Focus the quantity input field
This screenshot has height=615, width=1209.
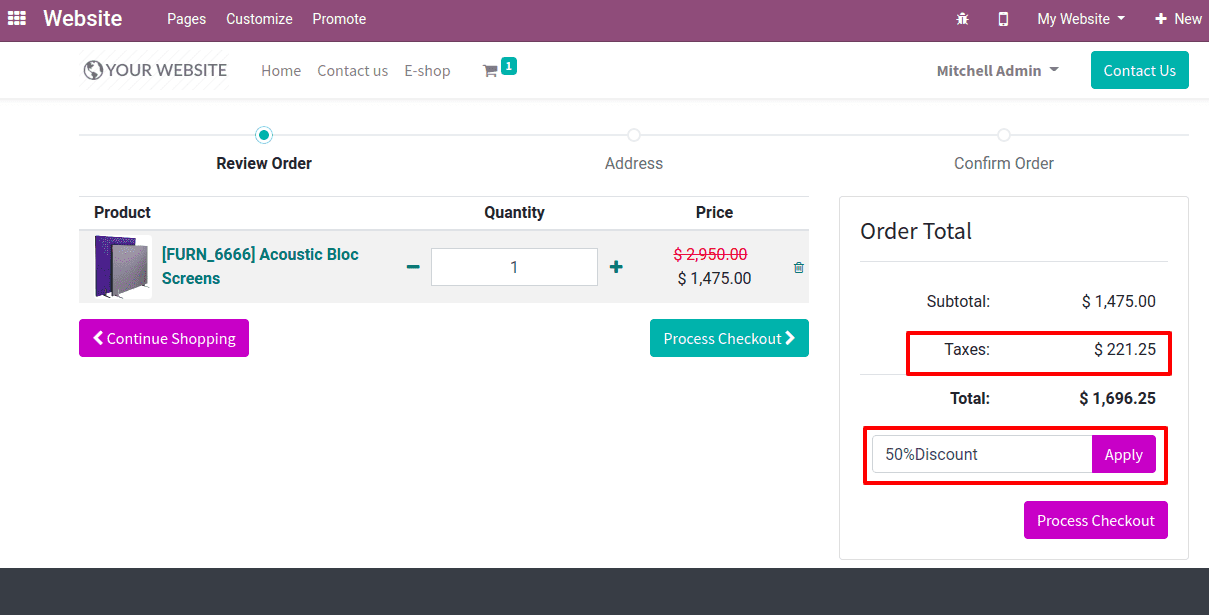click(x=514, y=267)
